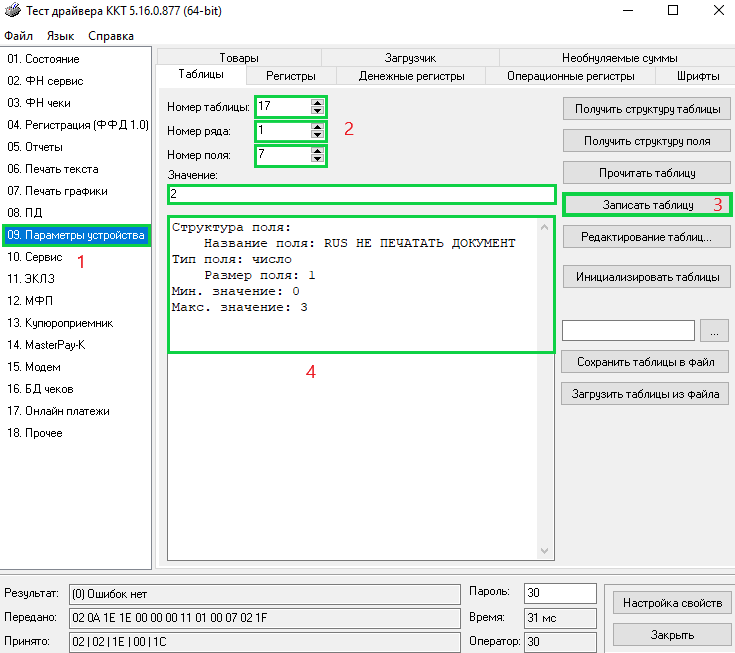Click Сохранить таблицы в файл

coord(645,362)
